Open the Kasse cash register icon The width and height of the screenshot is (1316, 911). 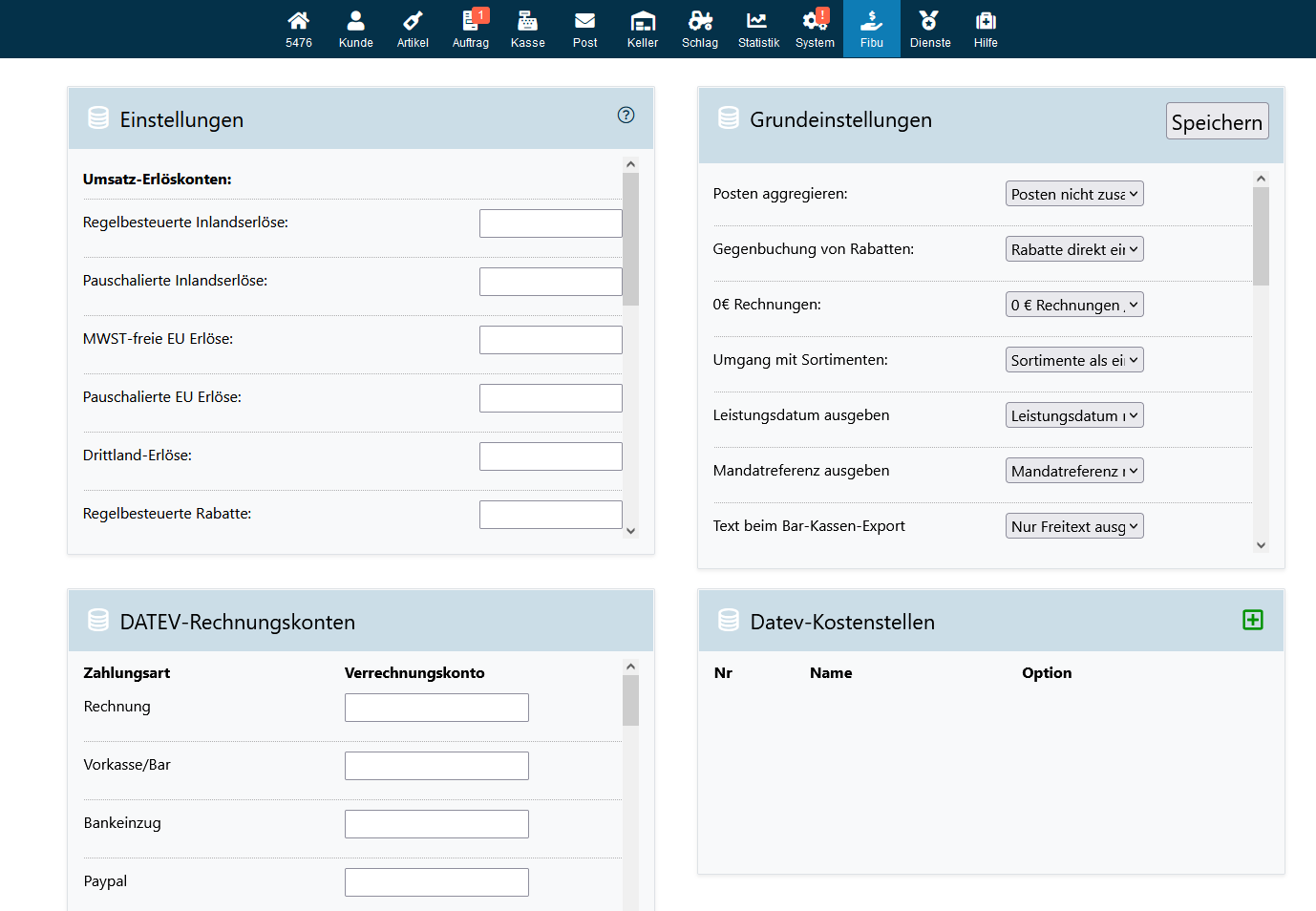click(527, 29)
